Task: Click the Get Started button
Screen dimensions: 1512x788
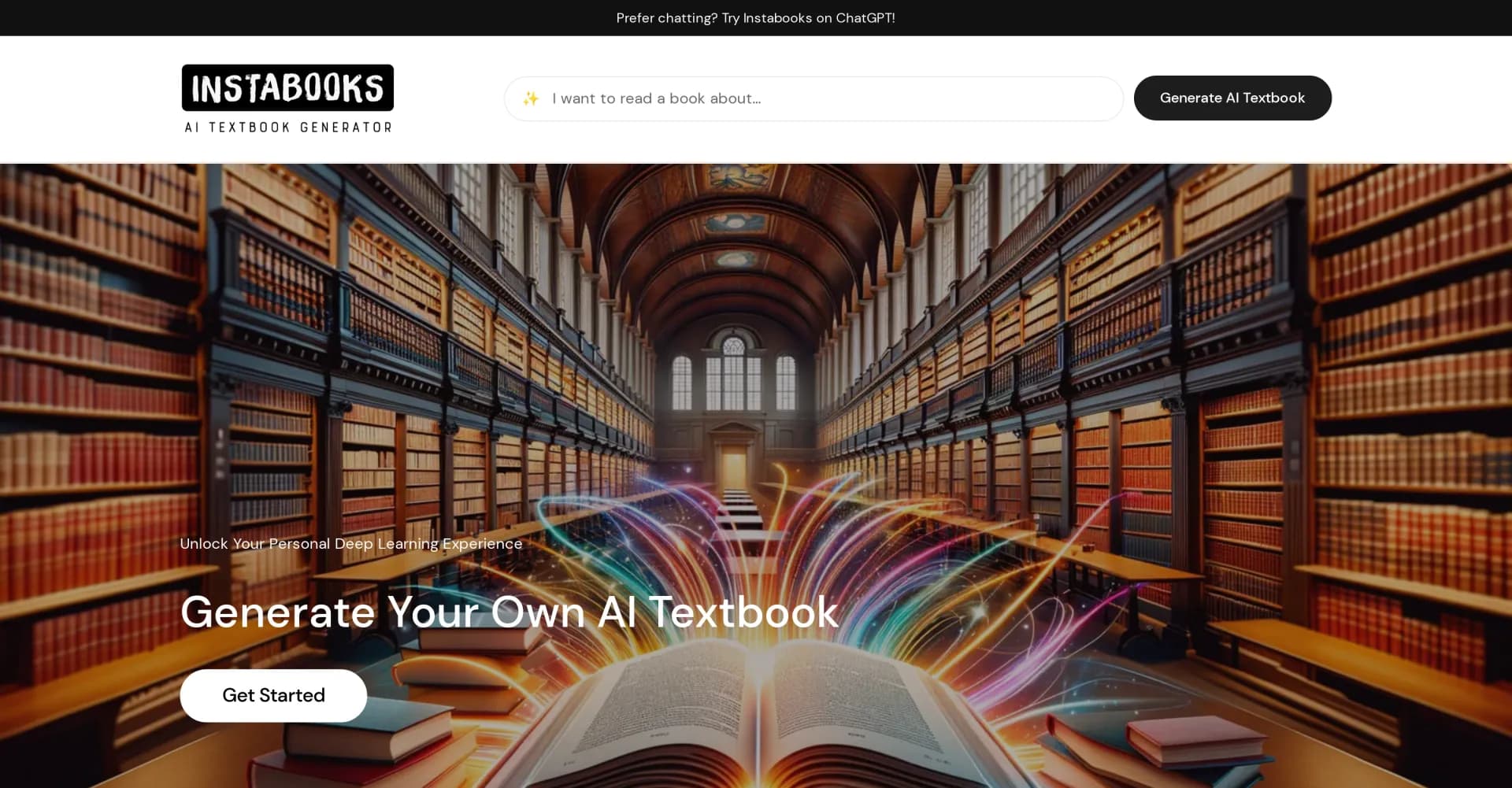Action: pyautogui.click(x=273, y=695)
